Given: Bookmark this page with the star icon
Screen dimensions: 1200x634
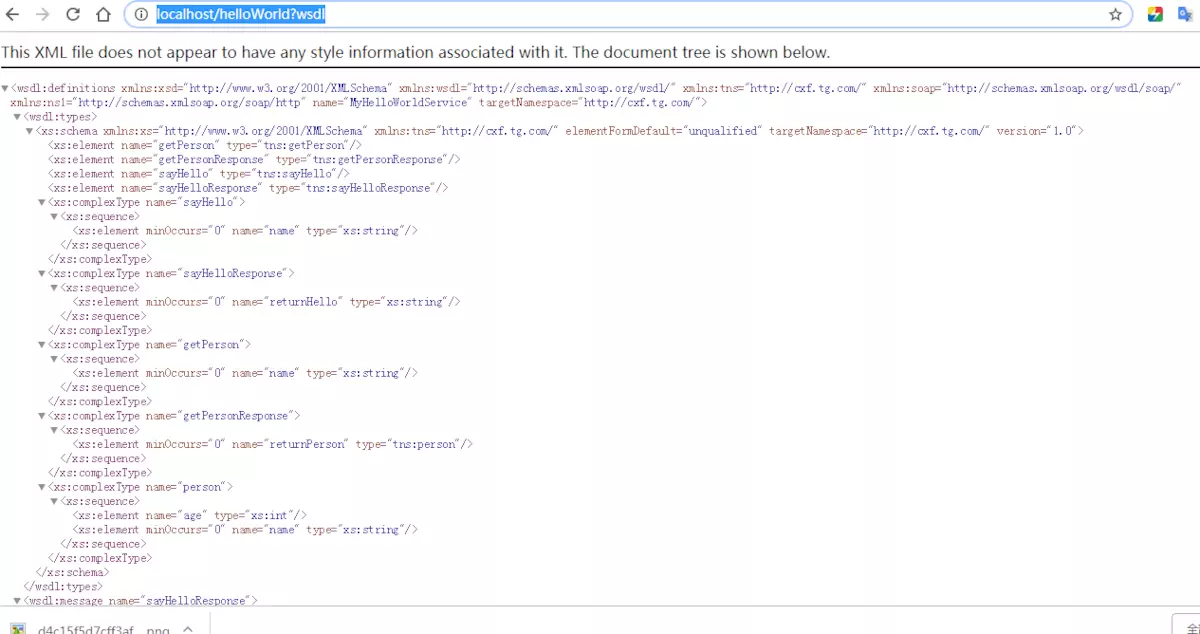Looking at the screenshot, I should (1115, 15).
